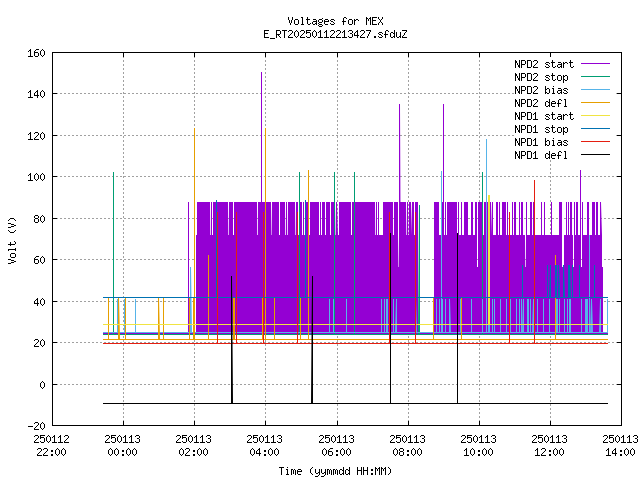
Task: Select the 'NPD2 start' legend label
Action: tap(544, 64)
